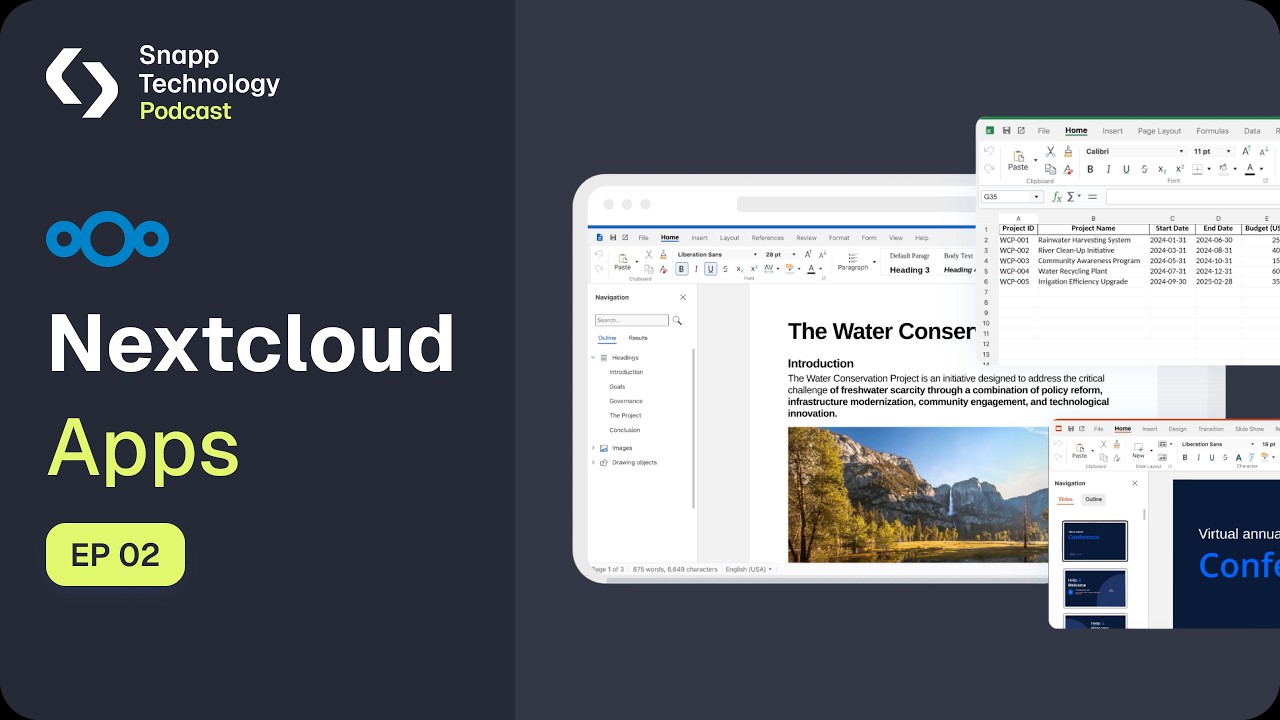This screenshot has width=1280, height=720.
Task: Toggle Underline in the presentation toolbar
Action: click(1212, 458)
